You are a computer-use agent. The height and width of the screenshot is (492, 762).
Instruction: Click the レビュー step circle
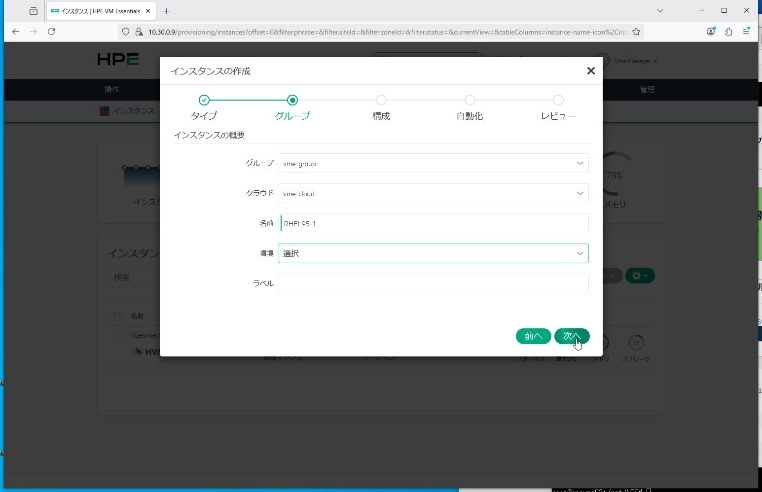coord(558,100)
